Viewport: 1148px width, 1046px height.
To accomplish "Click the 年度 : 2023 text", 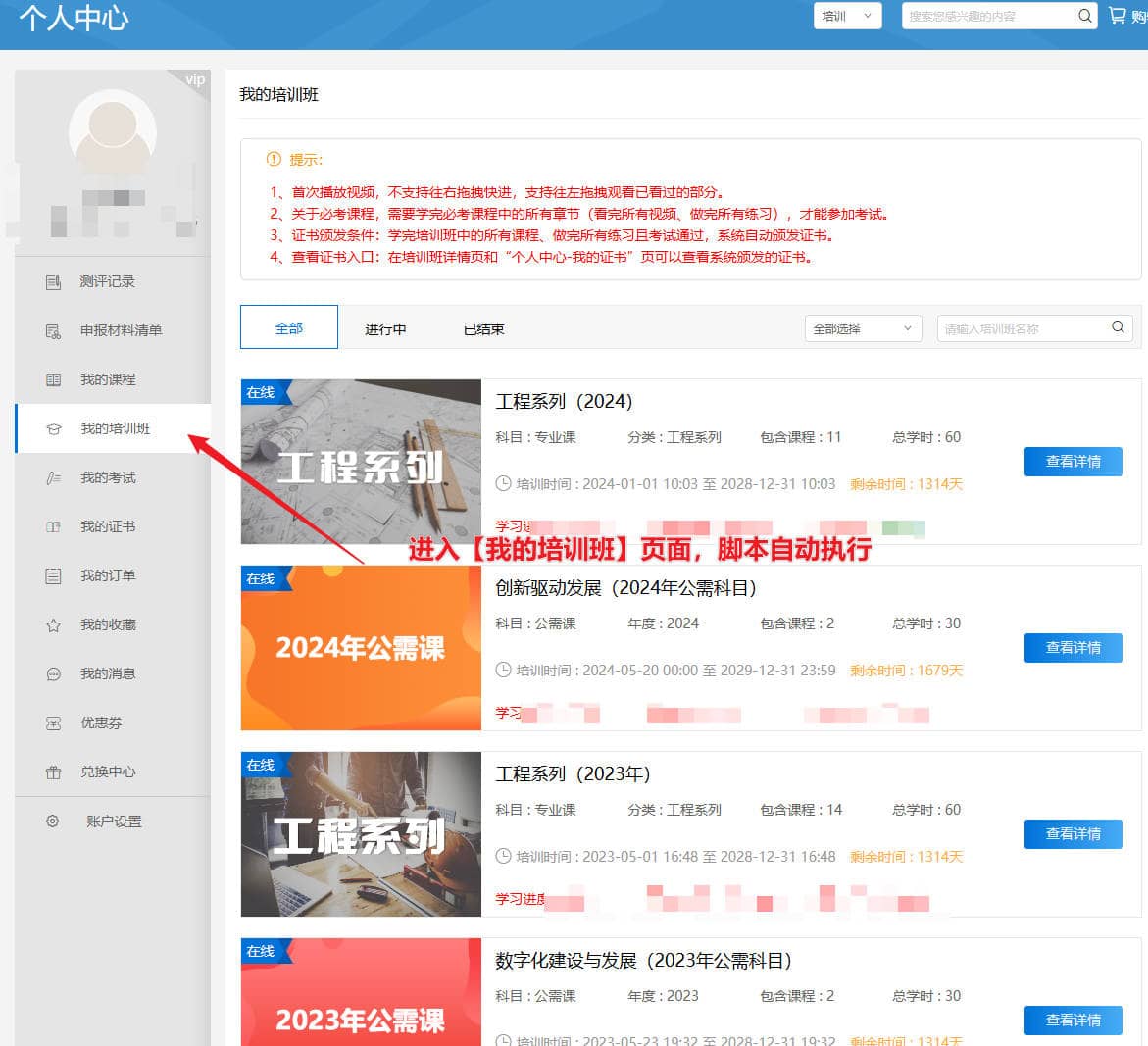I will coord(664,996).
